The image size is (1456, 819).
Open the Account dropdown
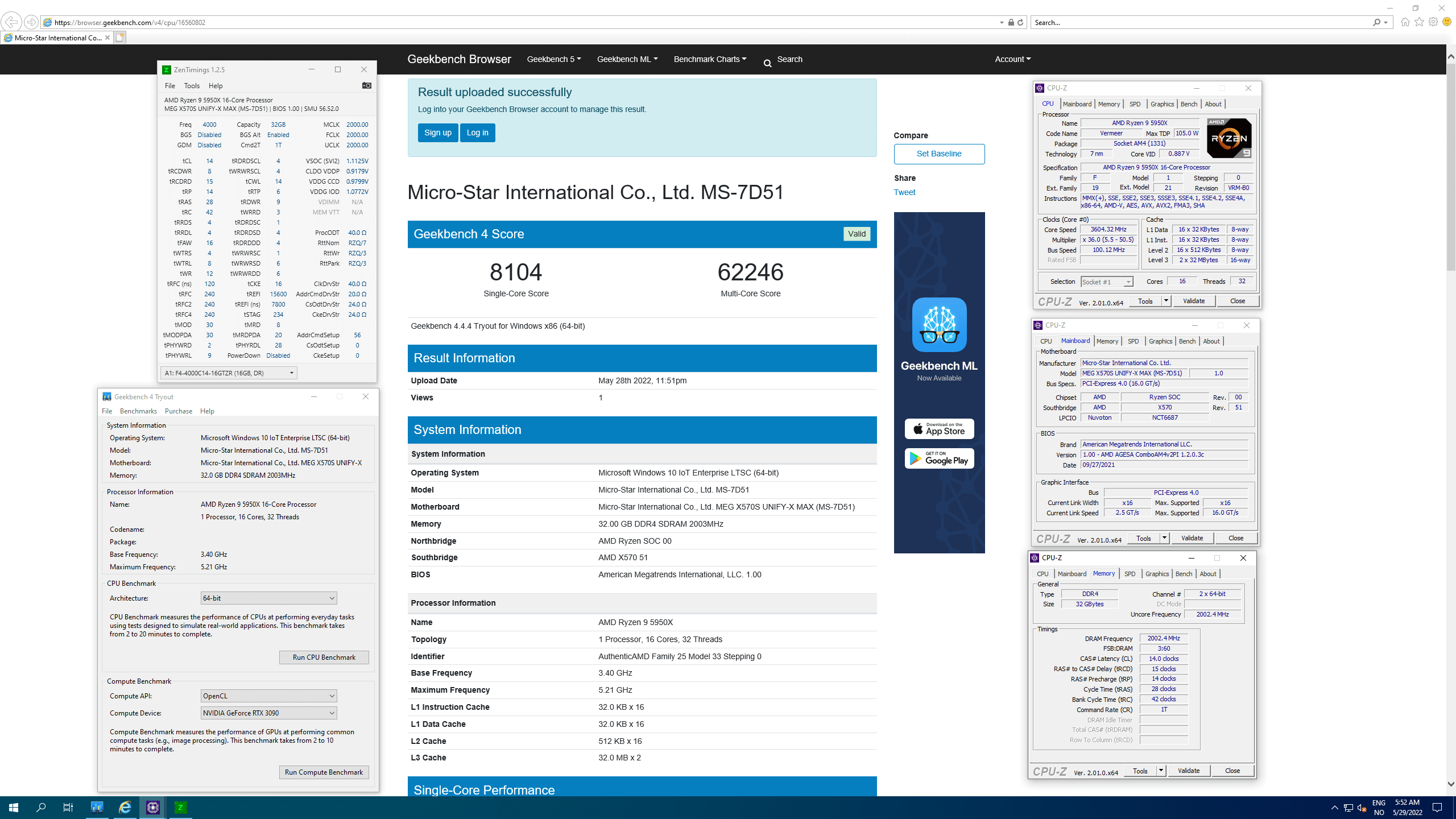tap(1012, 59)
